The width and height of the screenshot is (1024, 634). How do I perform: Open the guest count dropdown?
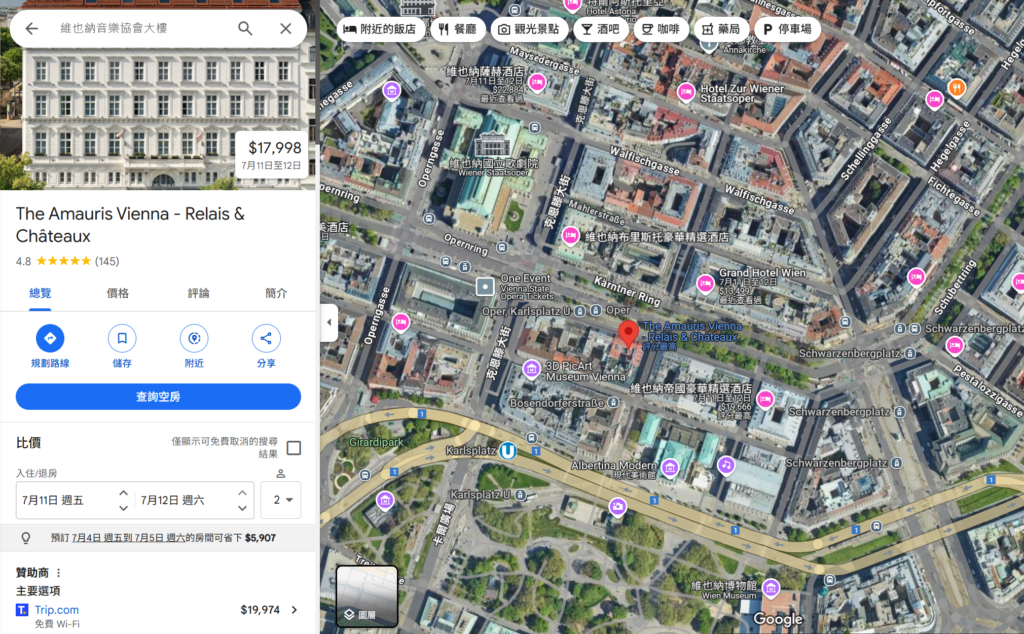(x=282, y=500)
